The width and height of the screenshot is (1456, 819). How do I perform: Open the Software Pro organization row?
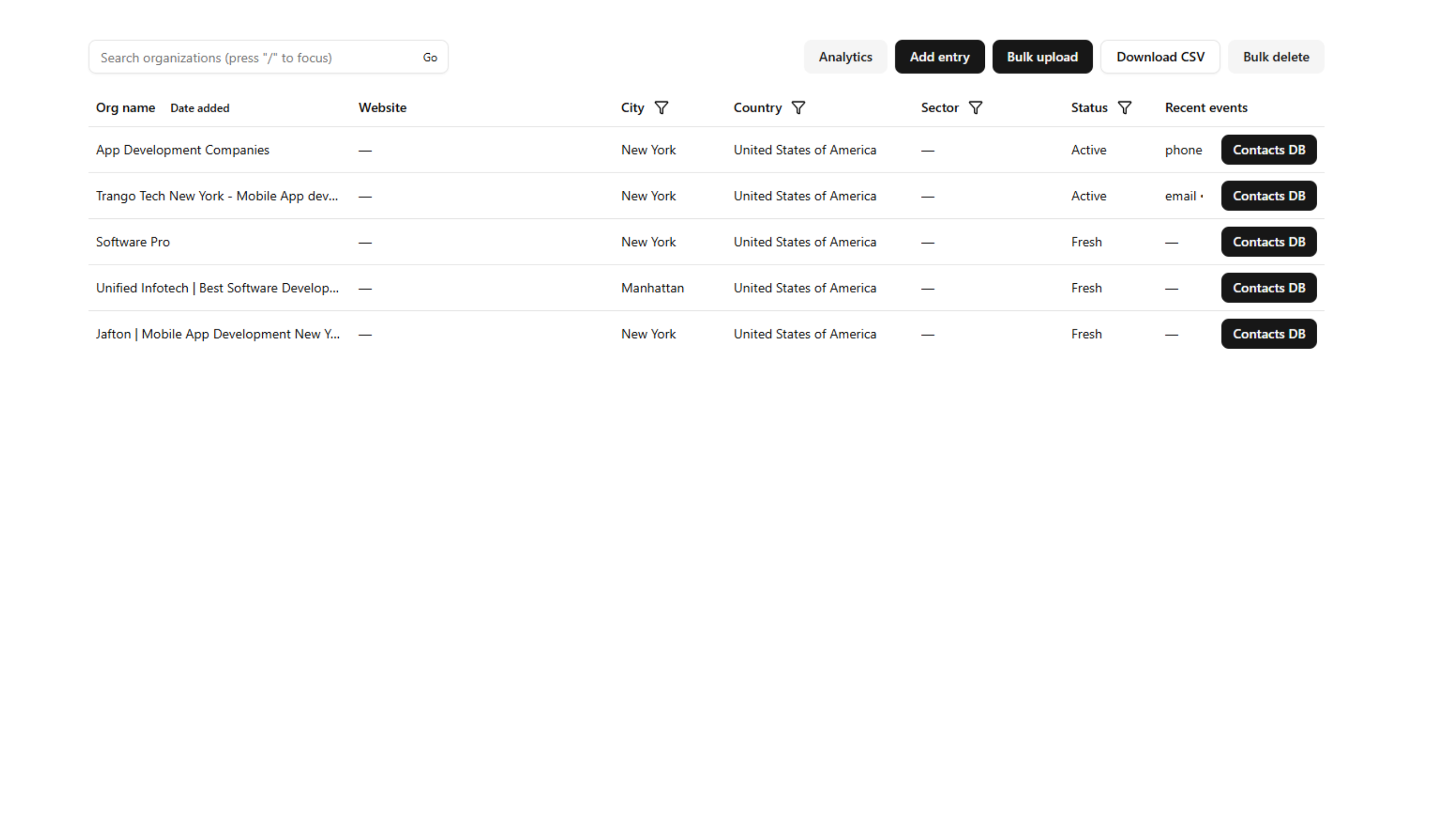point(133,242)
